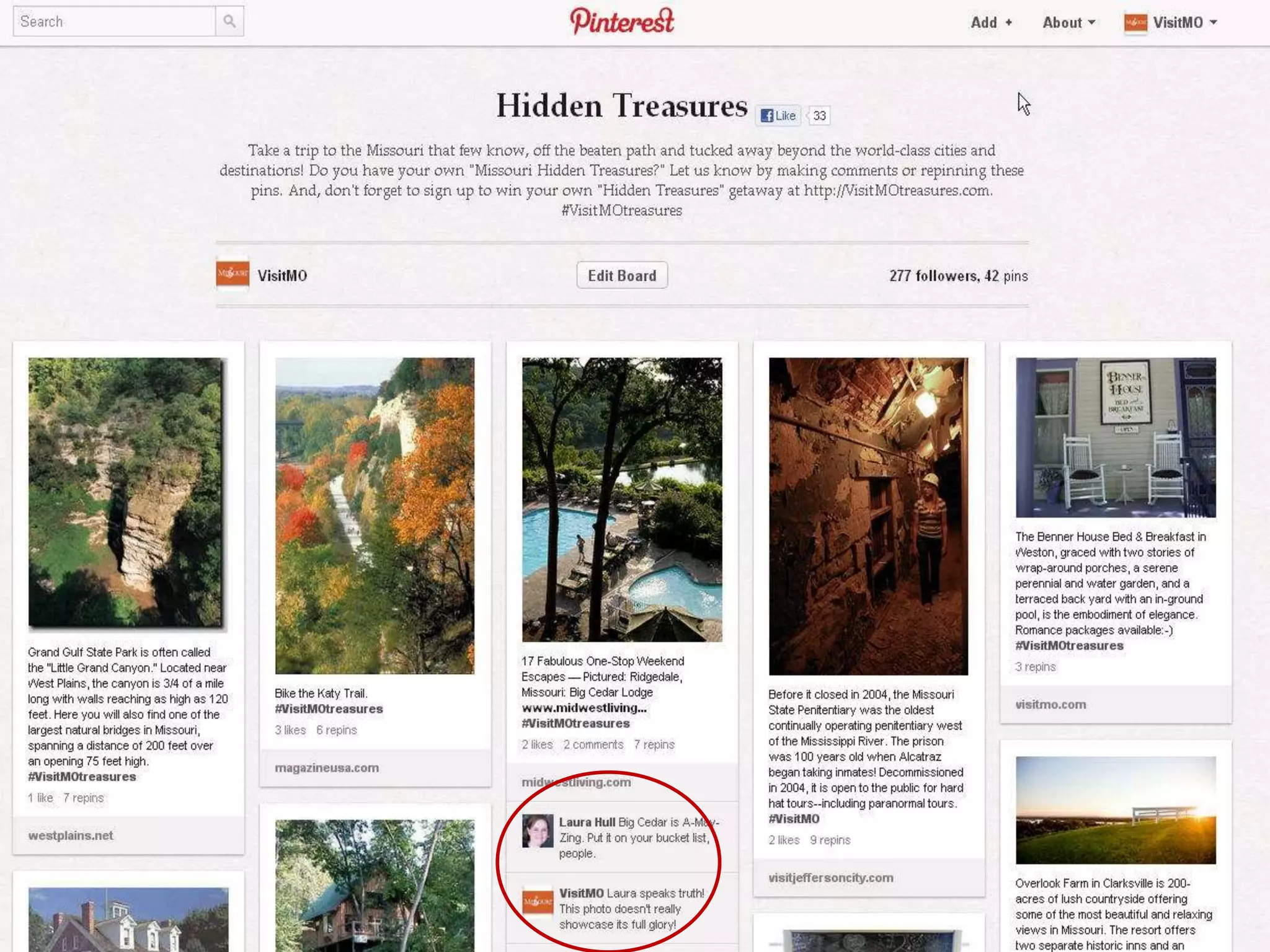Open the VisitMO account dropdown
The height and width of the screenshot is (952, 1270).
pyautogui.click(x=1185, y=22)
